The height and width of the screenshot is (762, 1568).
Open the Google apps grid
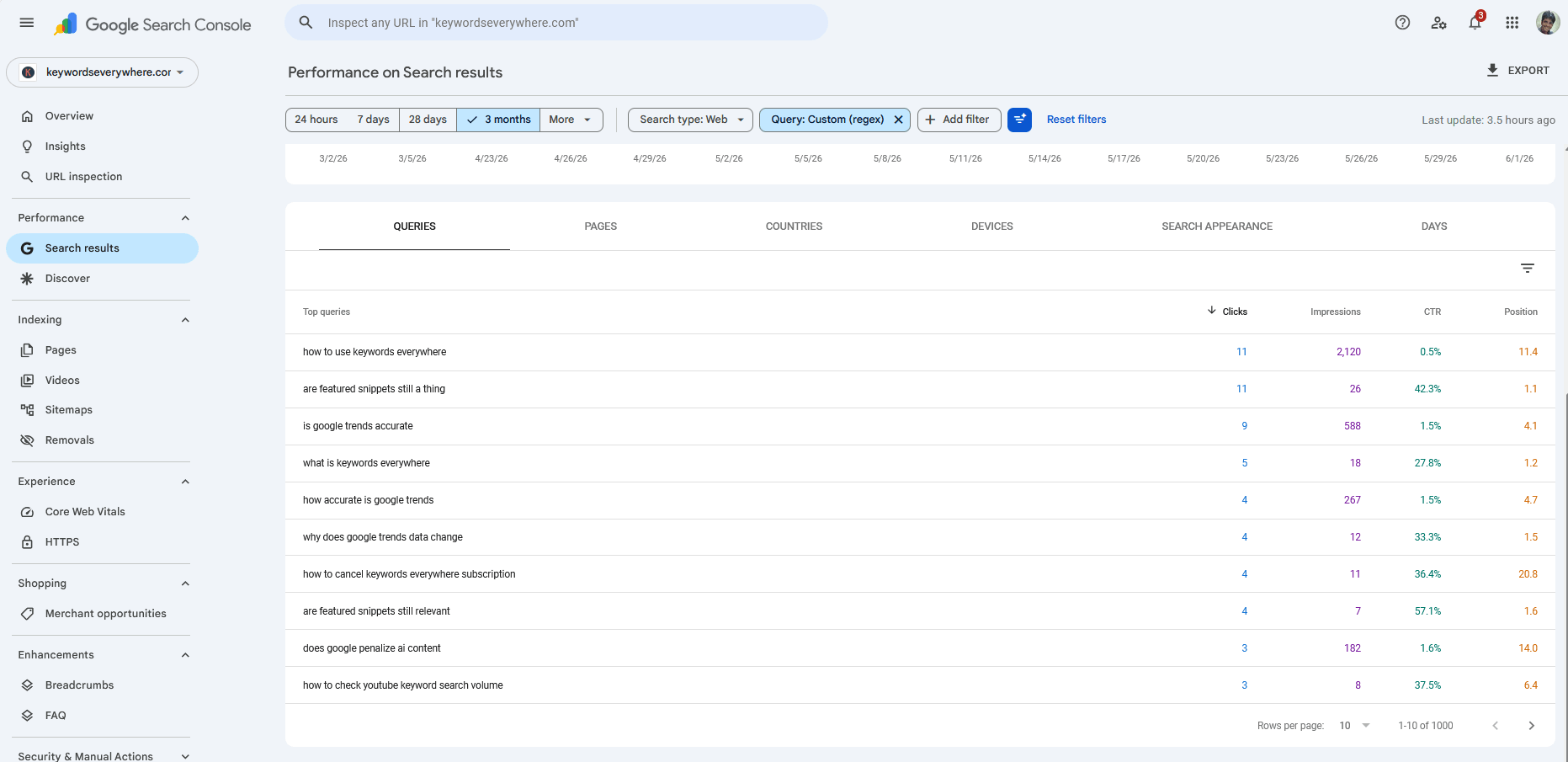tap(1512, 23)
